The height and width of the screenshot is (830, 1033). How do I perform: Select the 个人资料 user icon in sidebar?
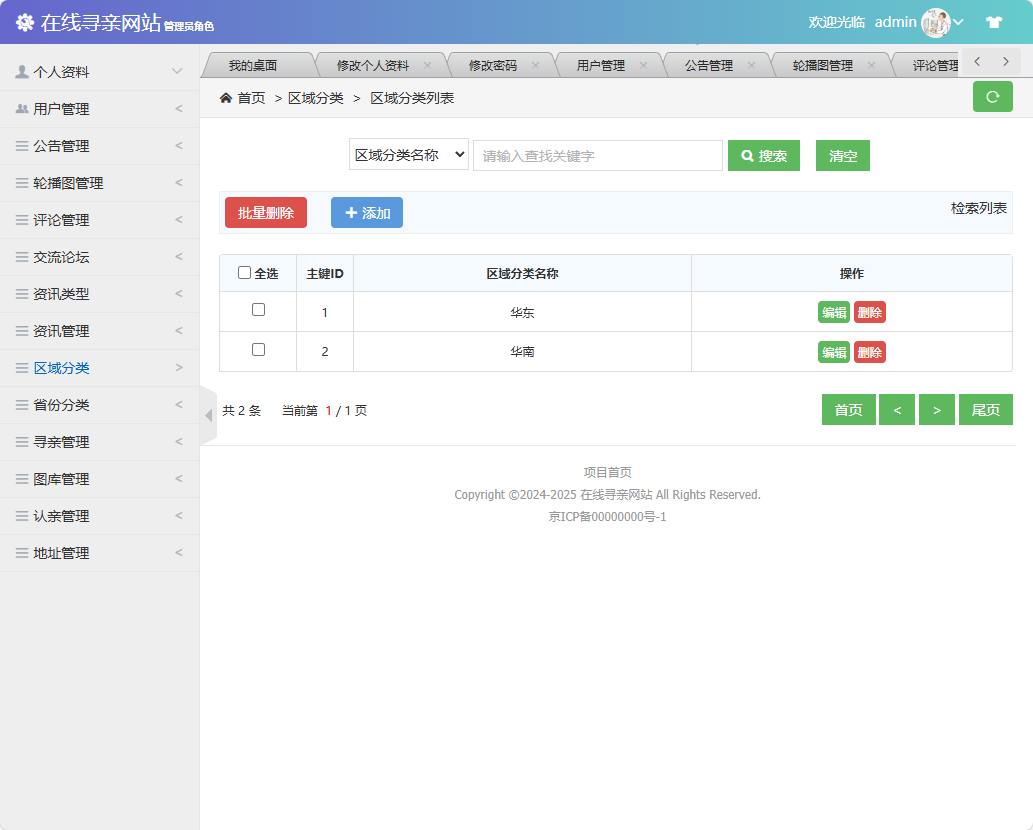coord(23,70)
